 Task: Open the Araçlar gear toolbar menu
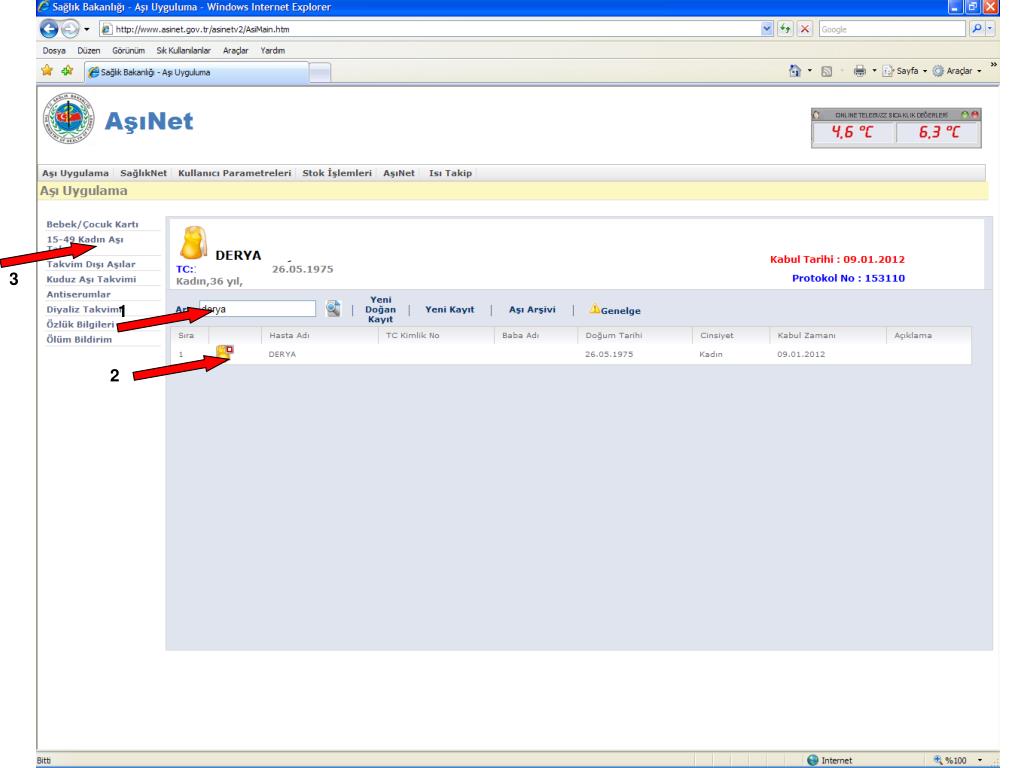tap(957, 71)
